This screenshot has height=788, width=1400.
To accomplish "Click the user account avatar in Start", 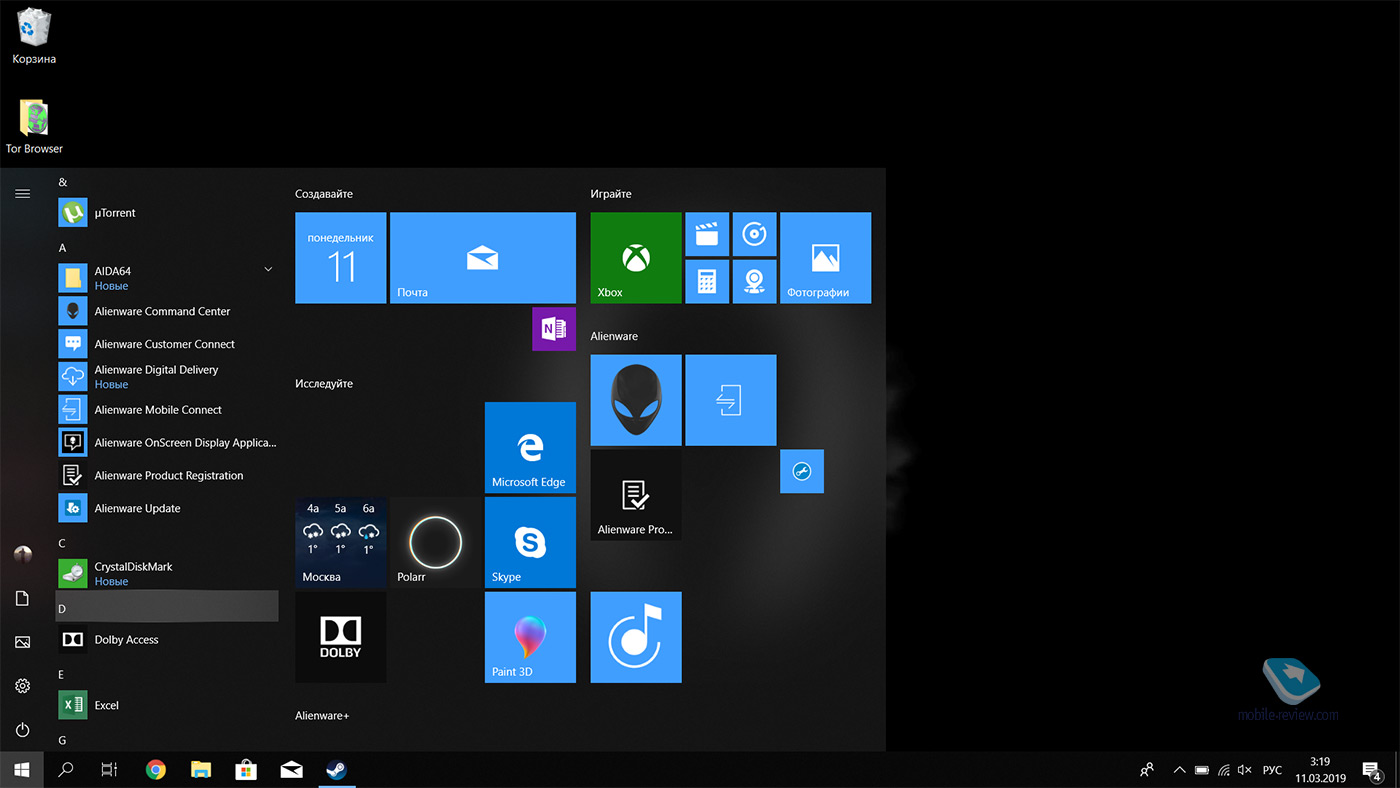I will pyautogui.click(x=22, y=554).
